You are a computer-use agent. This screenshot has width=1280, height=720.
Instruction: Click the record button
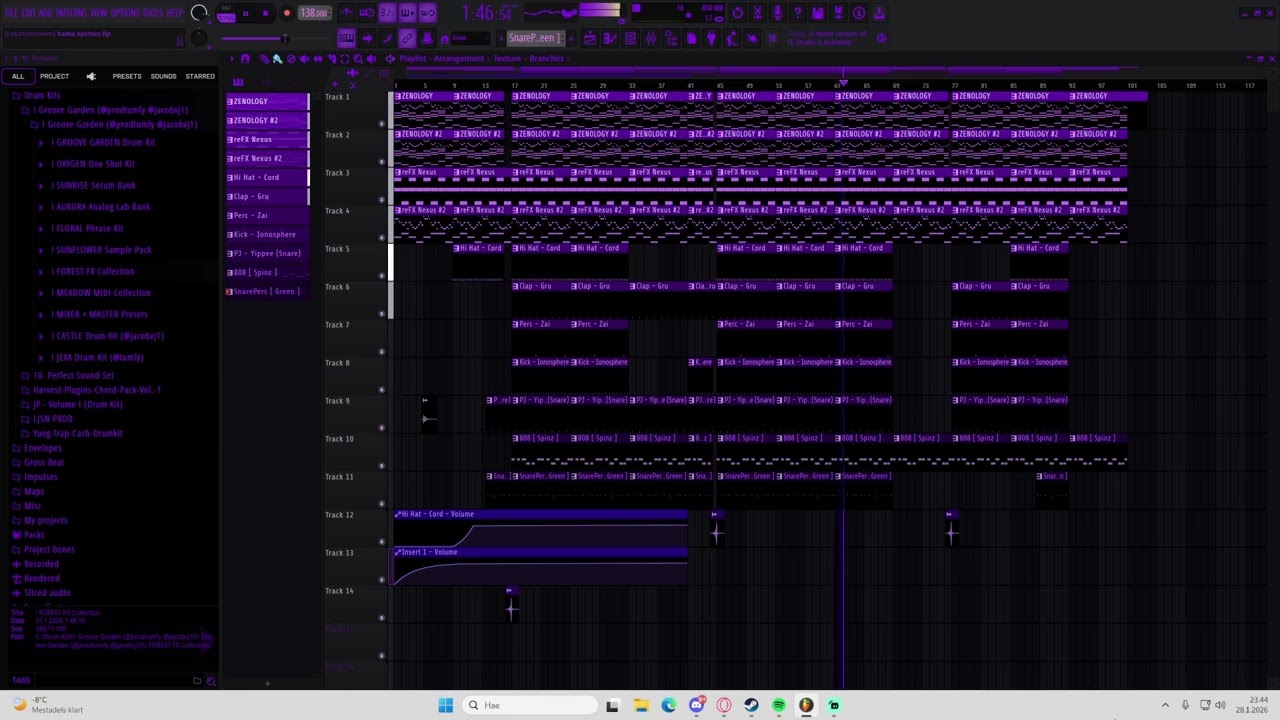287,13
